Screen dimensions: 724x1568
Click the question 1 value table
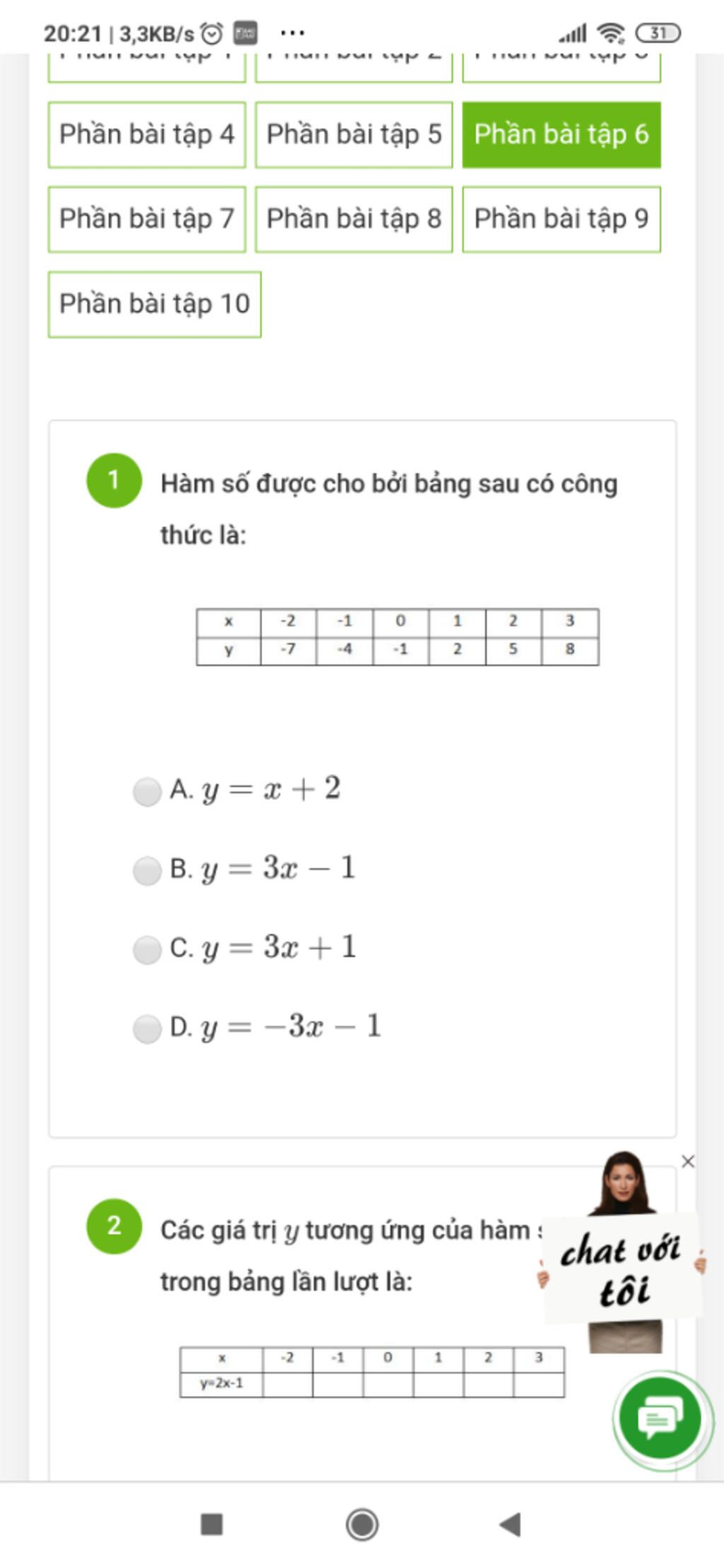tap(397, 636)
